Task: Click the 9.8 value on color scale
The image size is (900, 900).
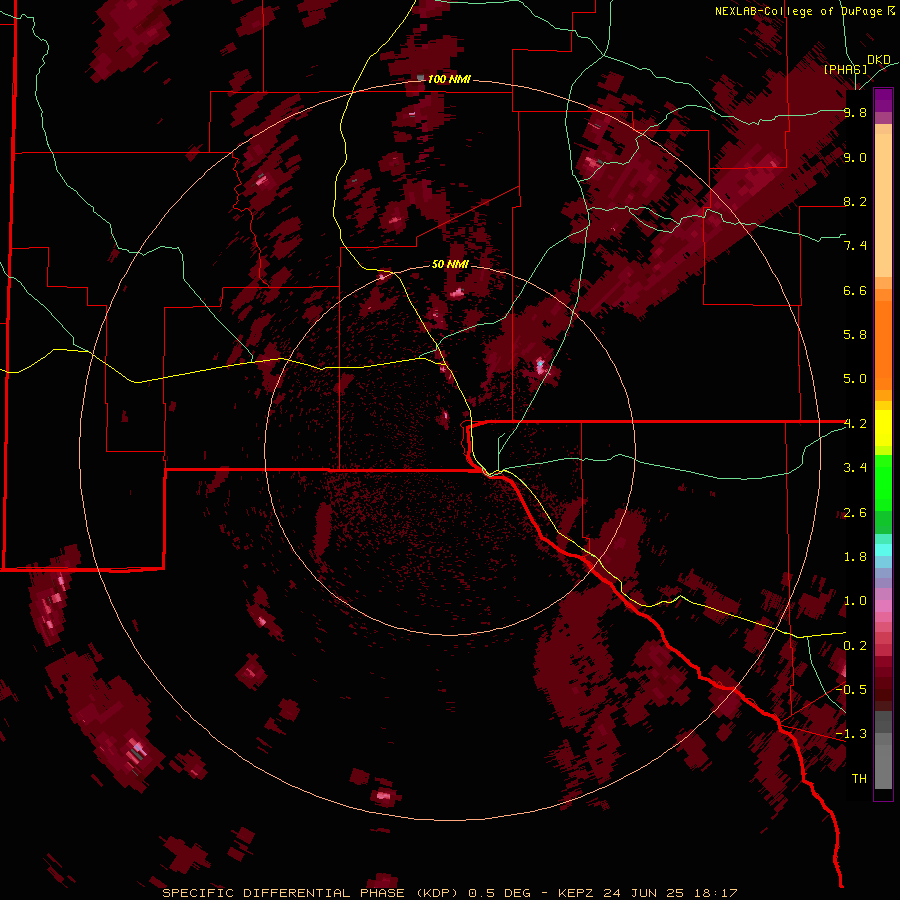Action: (x=855, y=112)
